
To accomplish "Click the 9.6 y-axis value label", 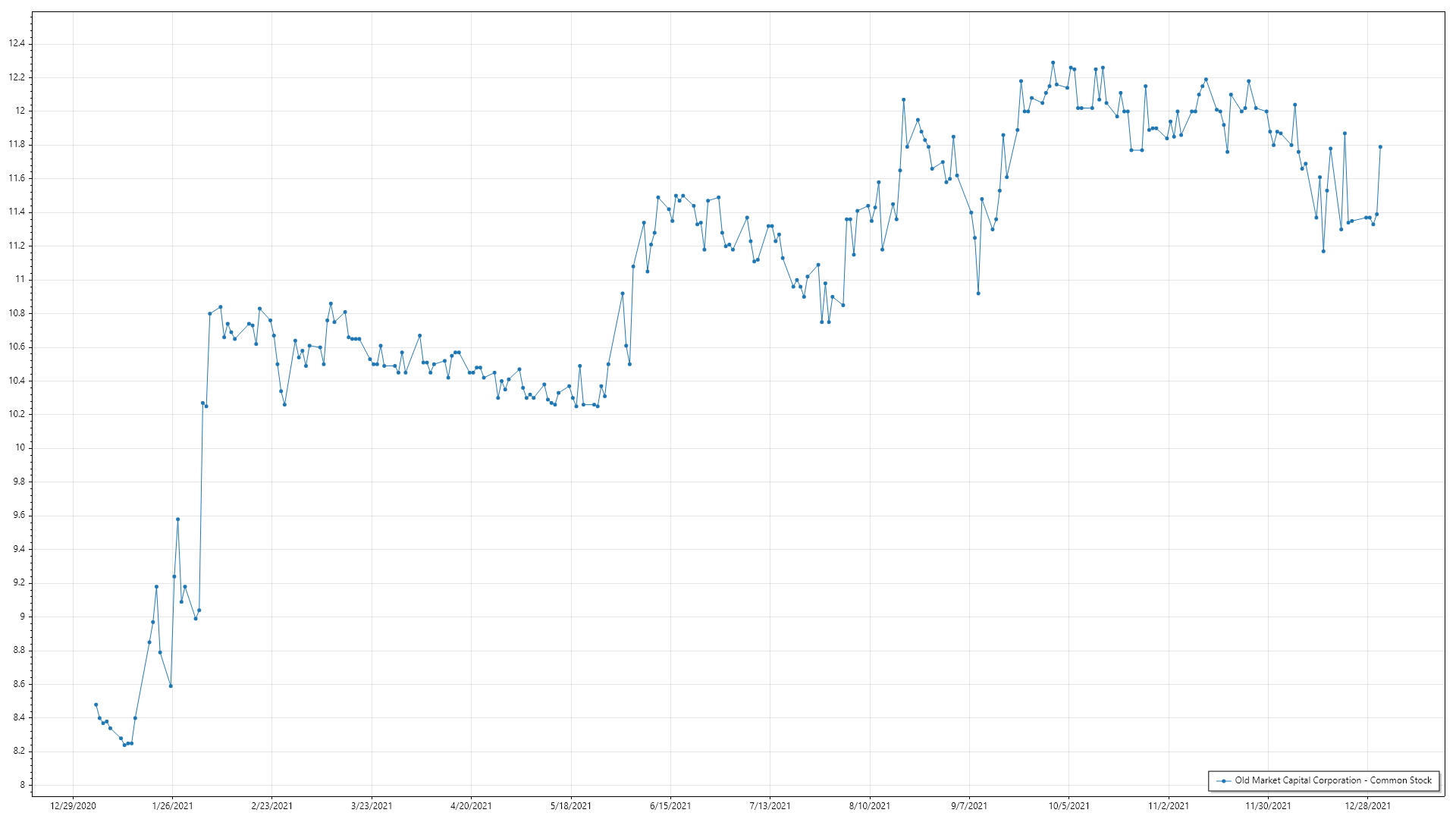I will [19, 516].
